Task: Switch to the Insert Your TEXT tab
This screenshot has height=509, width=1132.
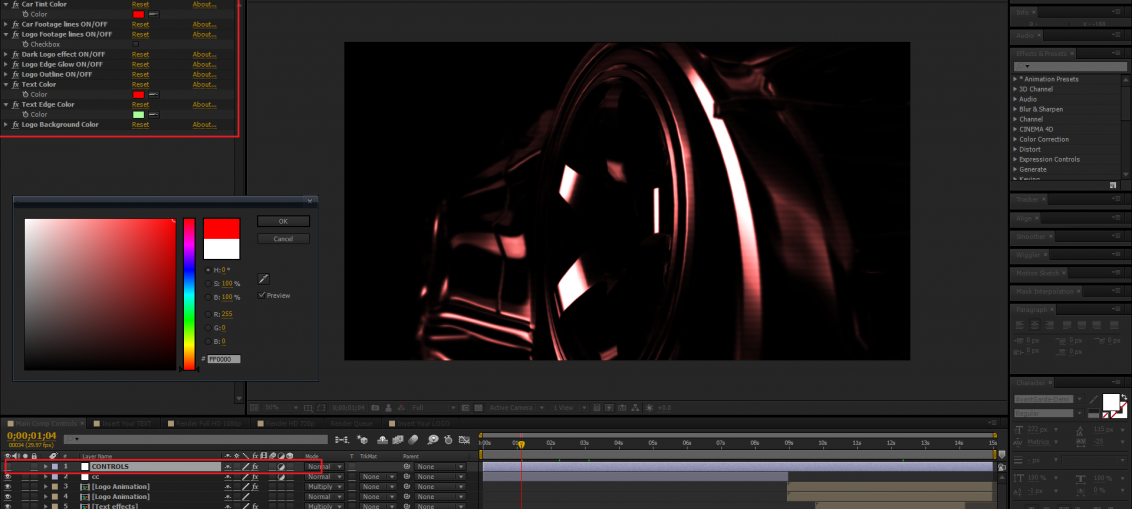Action: tap(121, 424)
